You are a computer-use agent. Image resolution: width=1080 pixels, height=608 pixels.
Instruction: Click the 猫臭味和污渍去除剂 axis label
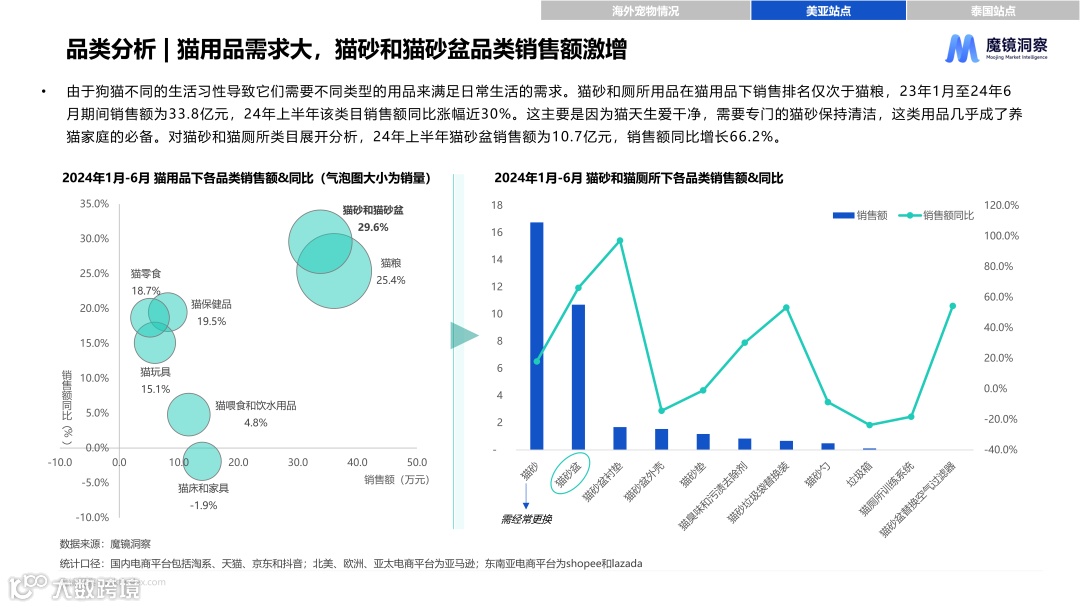coord(713,496)
